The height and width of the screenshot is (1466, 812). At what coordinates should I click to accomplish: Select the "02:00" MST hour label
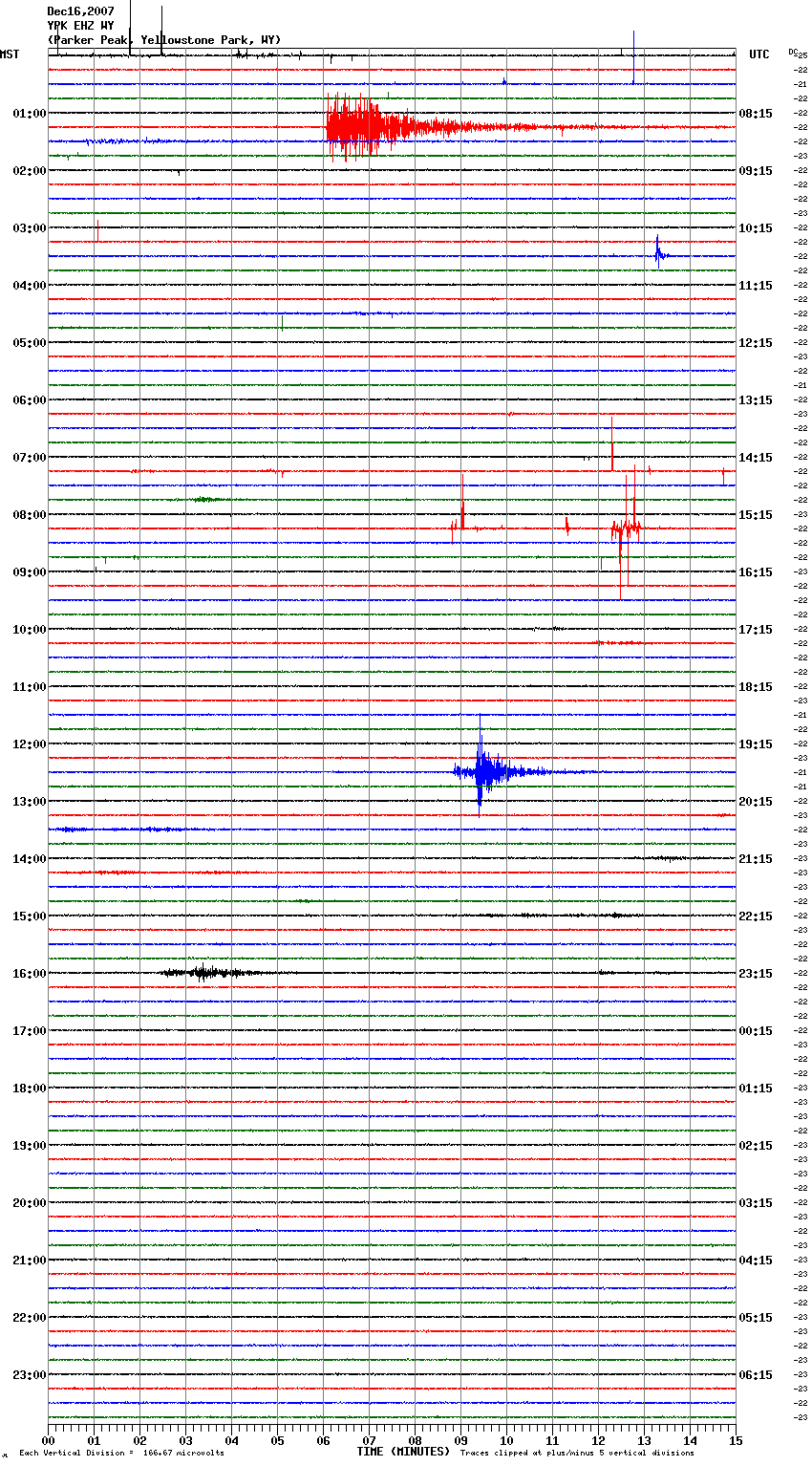click(x=30, y=171)
